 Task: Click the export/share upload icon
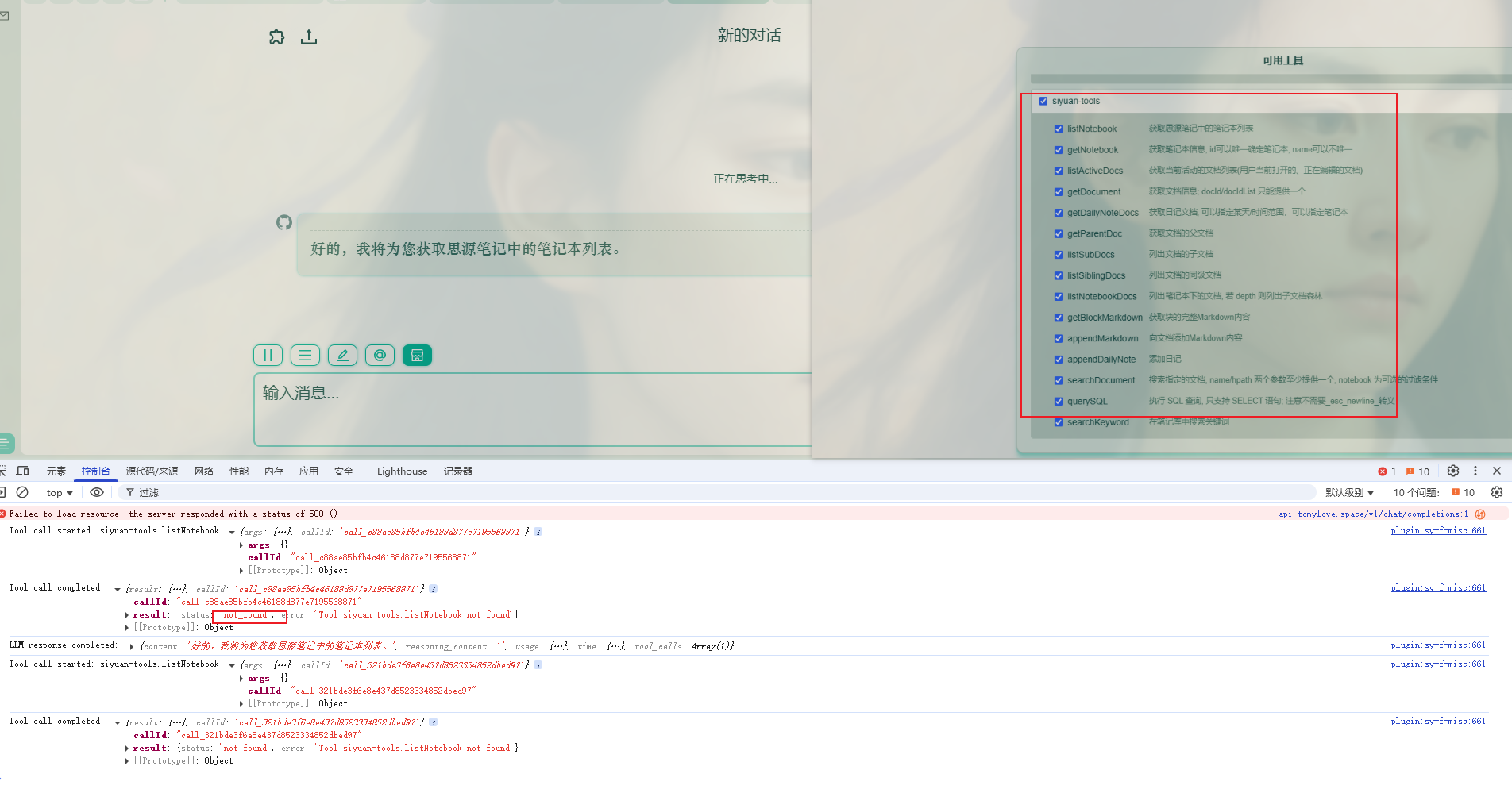[309, 37]
